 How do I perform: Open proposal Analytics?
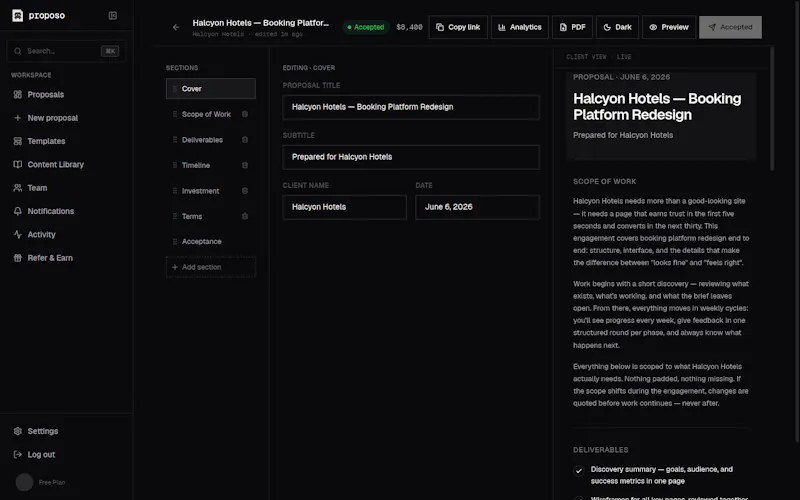point(520,27)
